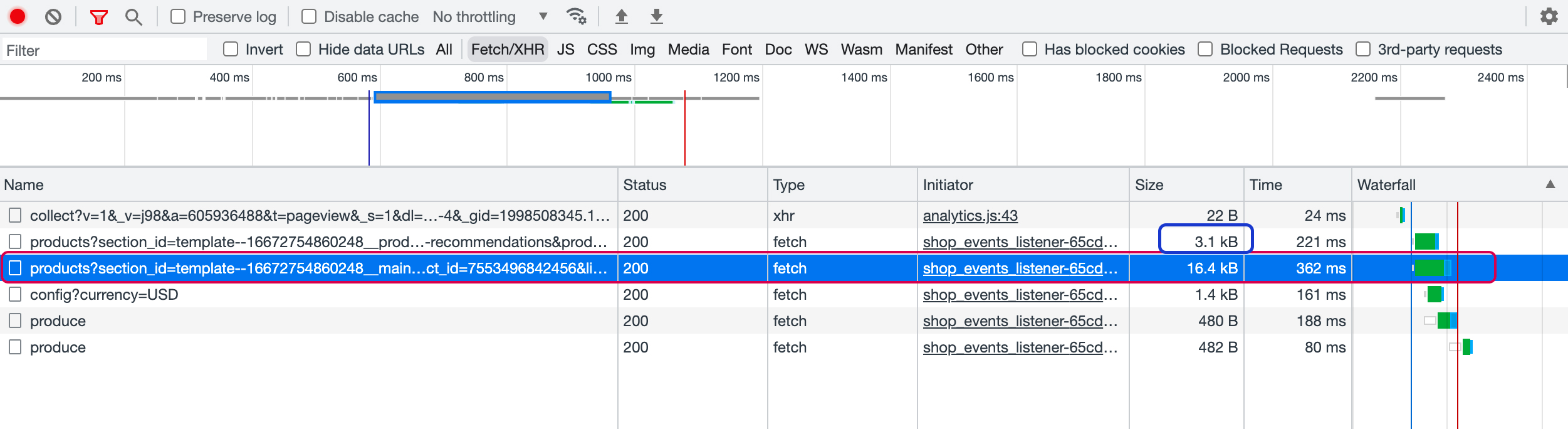Image resolution: width=1568 pixels, height=429 pixels.
Task: Toggle the filter funnel icon
Action: (98, 17)
